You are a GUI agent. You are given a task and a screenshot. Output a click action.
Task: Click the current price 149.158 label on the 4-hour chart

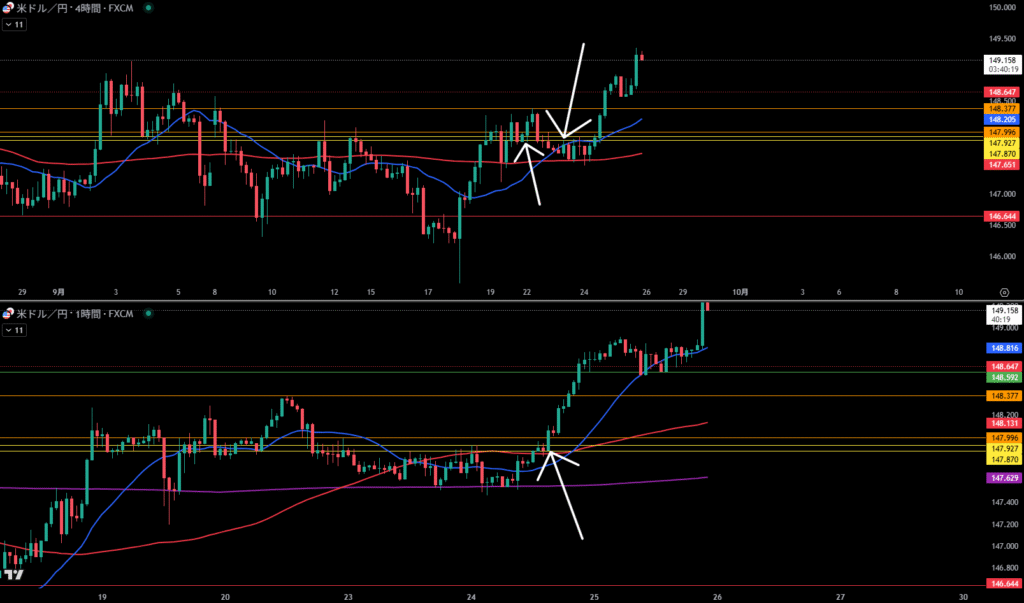(x=1002, y=59)
